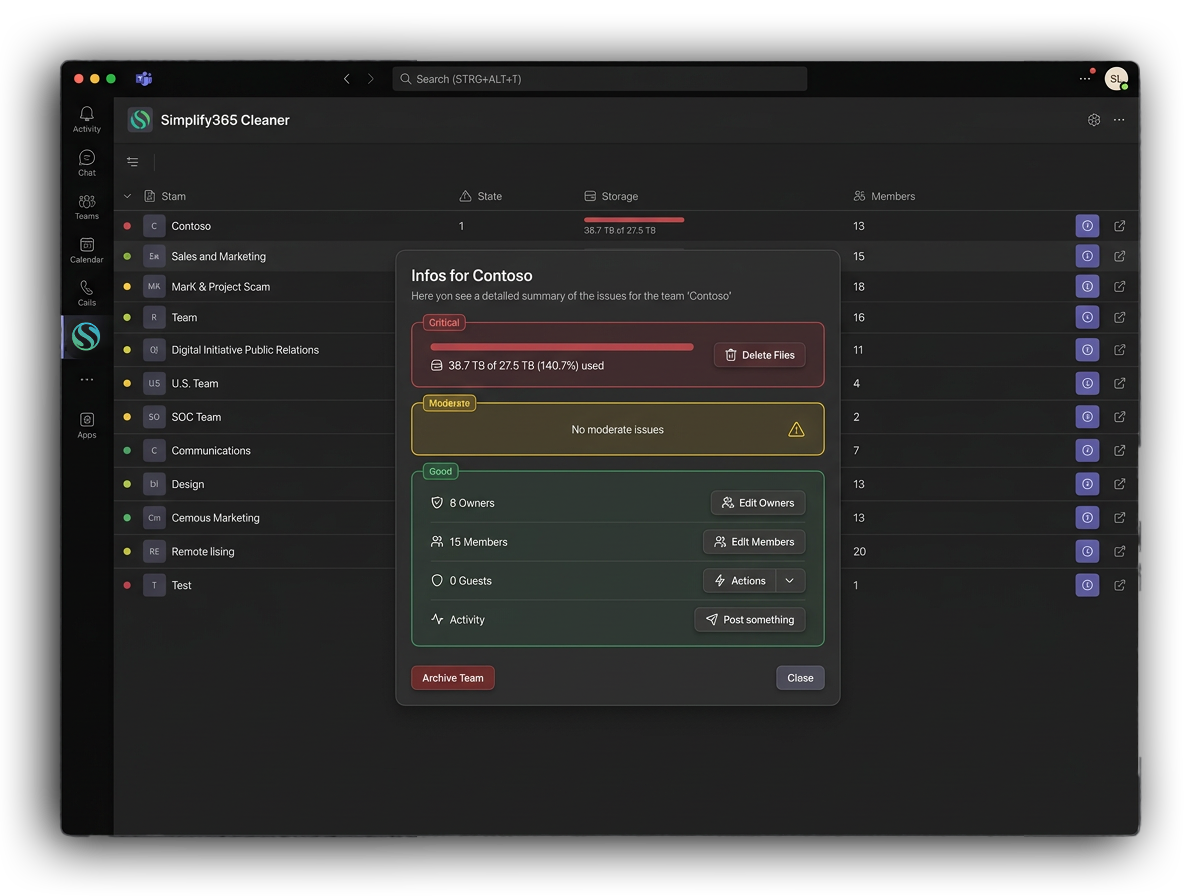Open the info button for the Test row

tap(1087, 585)
